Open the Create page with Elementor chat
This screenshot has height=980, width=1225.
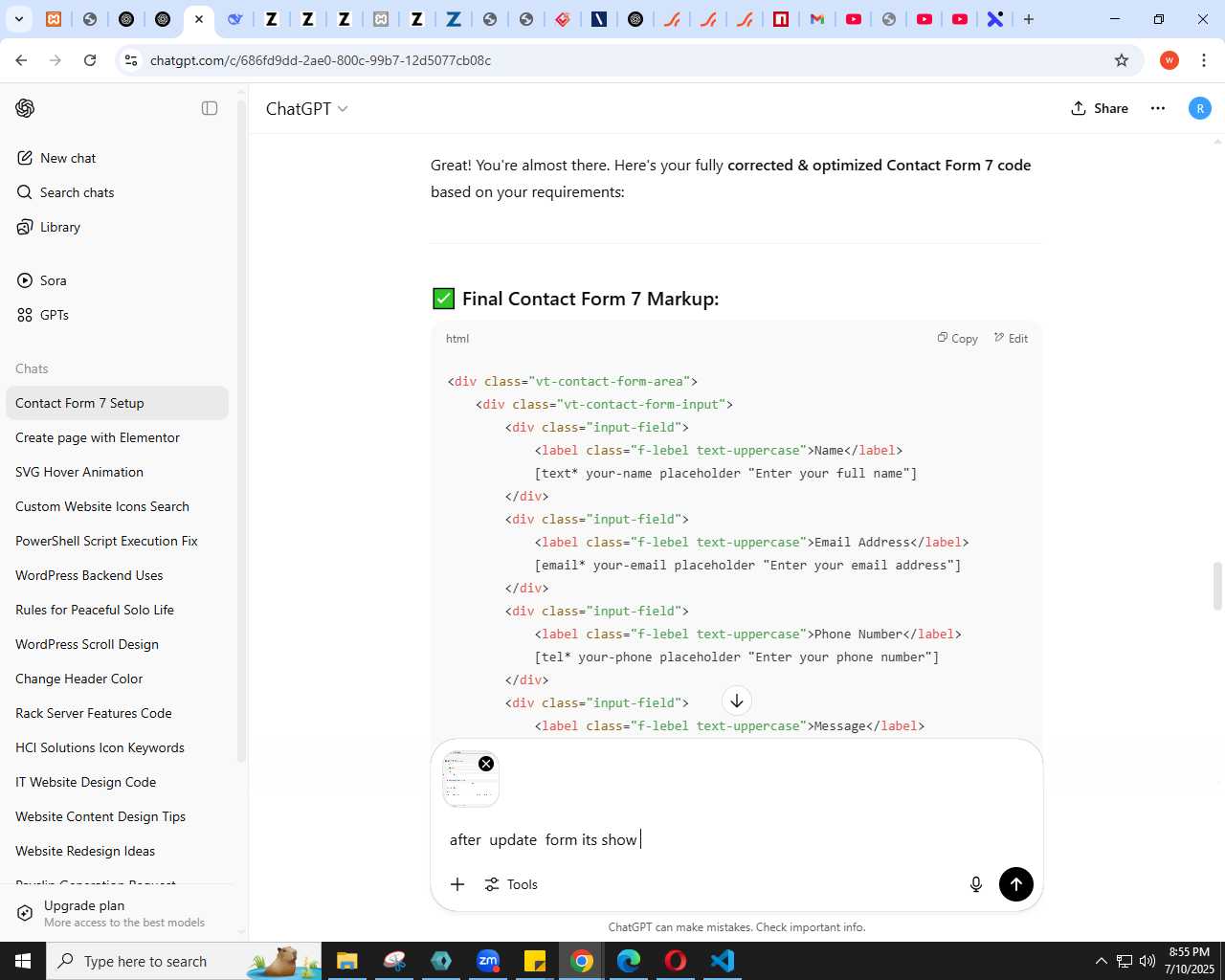[x=117, y=437]
